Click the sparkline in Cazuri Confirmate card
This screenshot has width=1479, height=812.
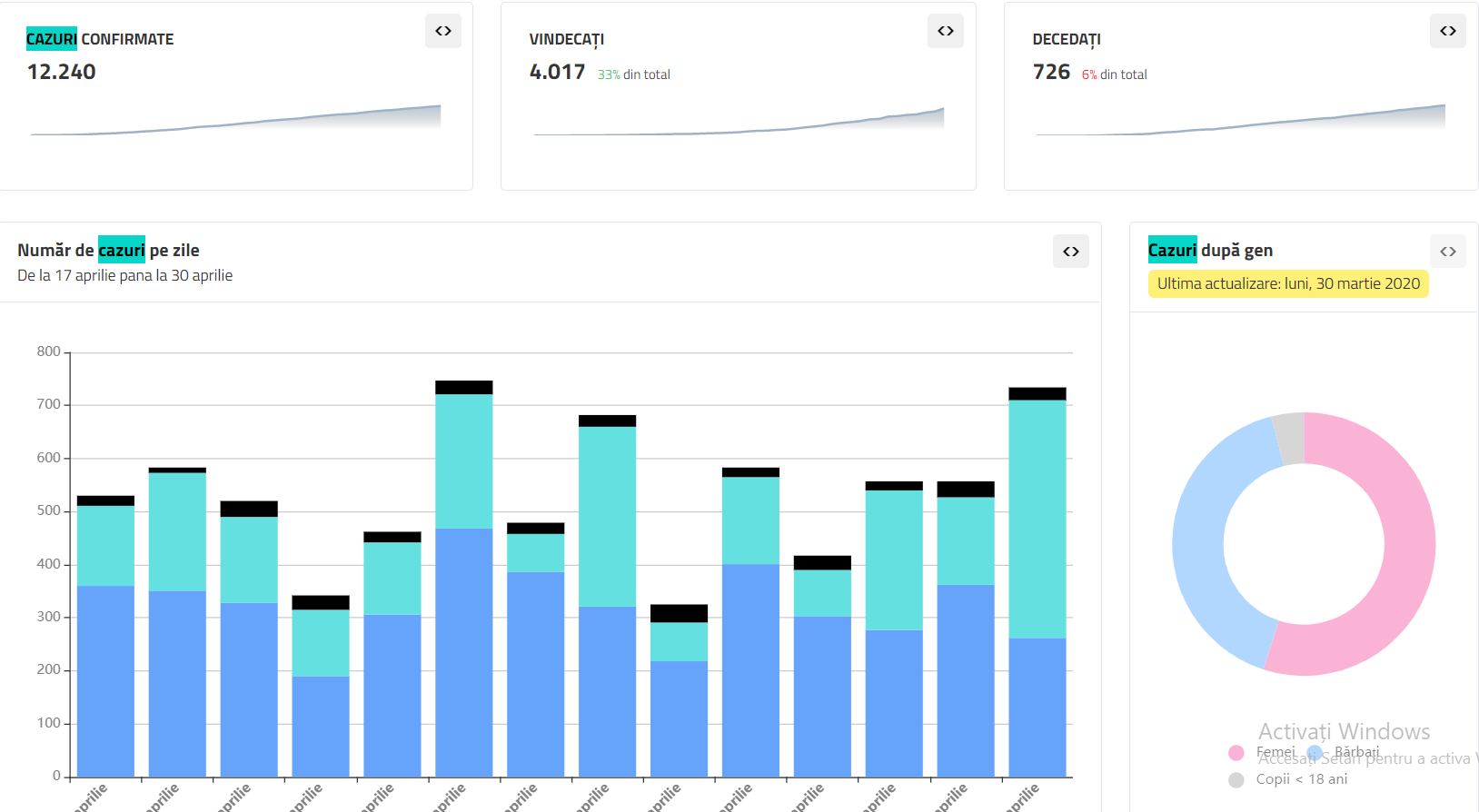[x=236, y=124]
